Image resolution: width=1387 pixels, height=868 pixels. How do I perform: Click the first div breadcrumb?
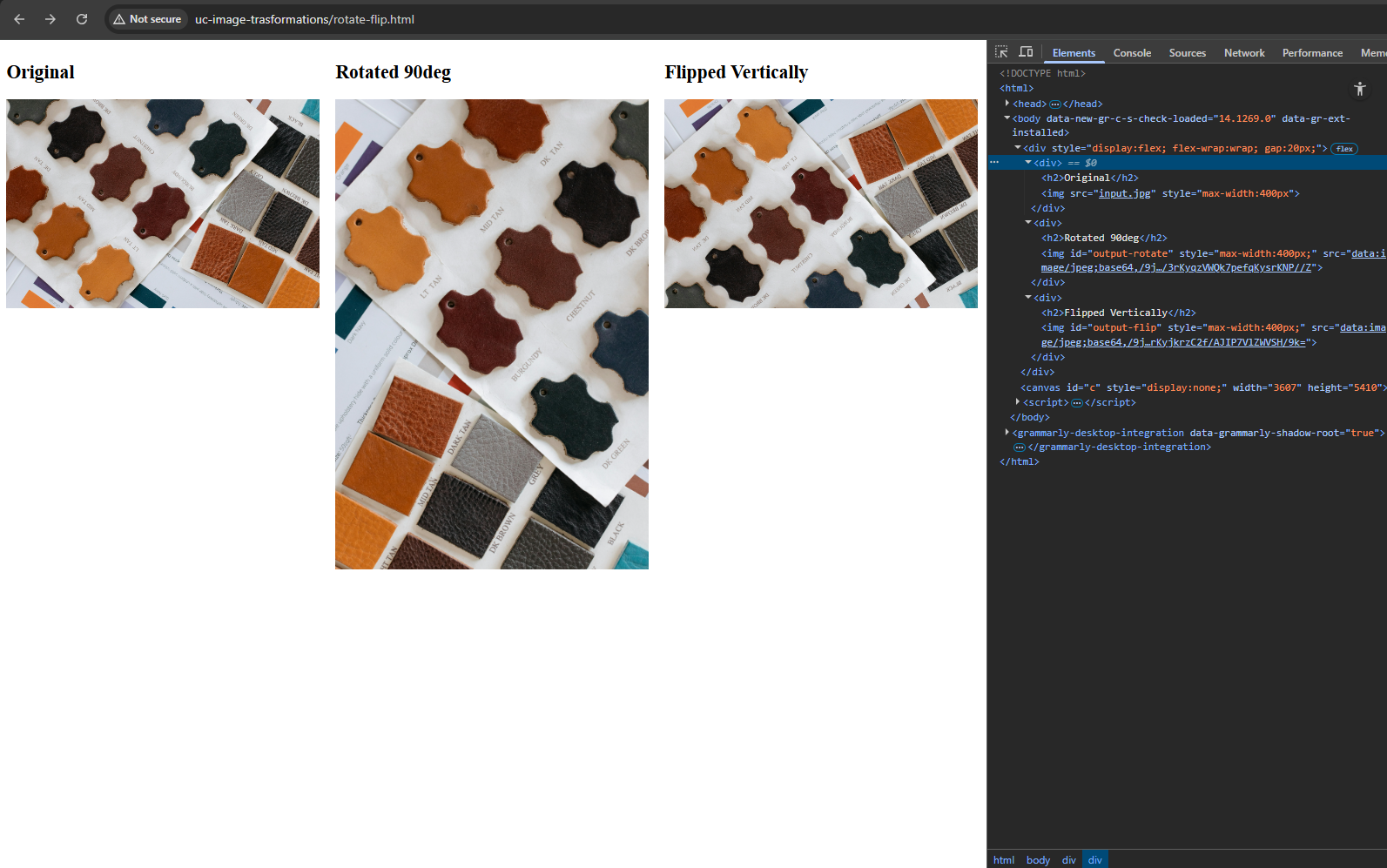click(x=1068, y=859)
